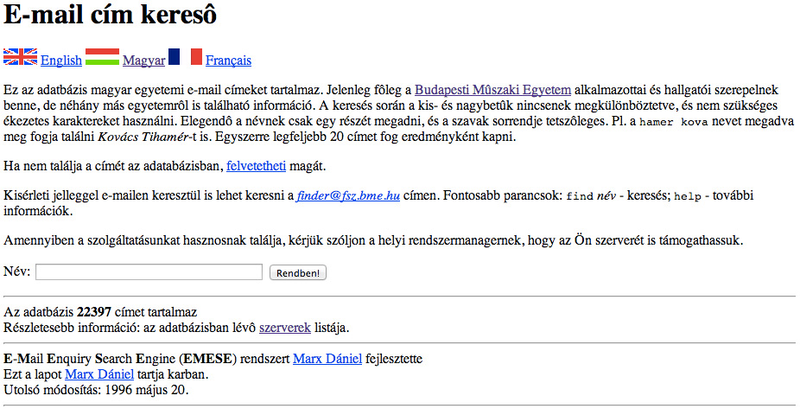Follow the felvetetheti link
The image size is (800, 415).
(x=256, y=166)
